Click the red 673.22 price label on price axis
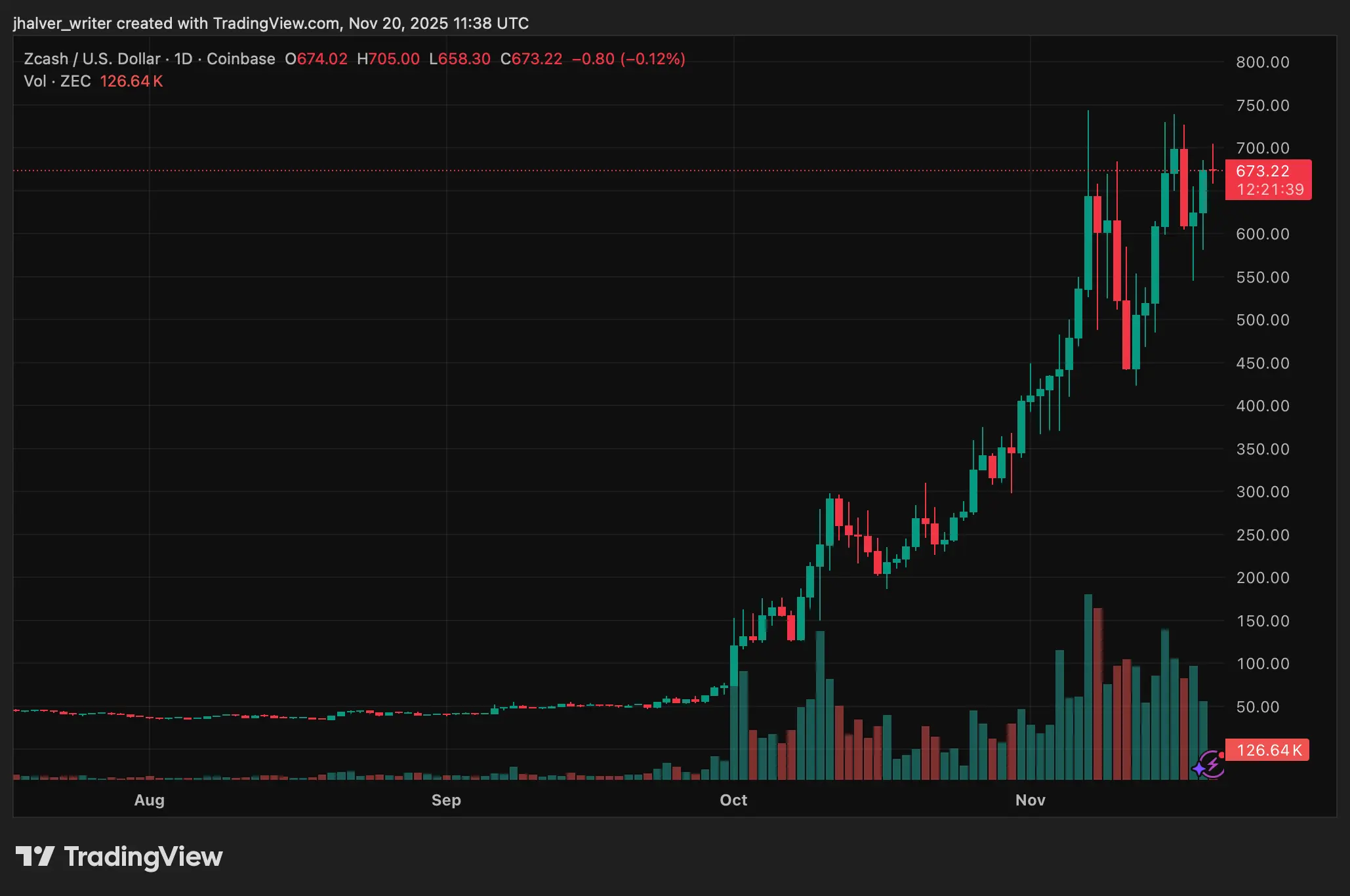Image resolution: width=1350 pixels, height=896 pixels. coord(1267,171)
